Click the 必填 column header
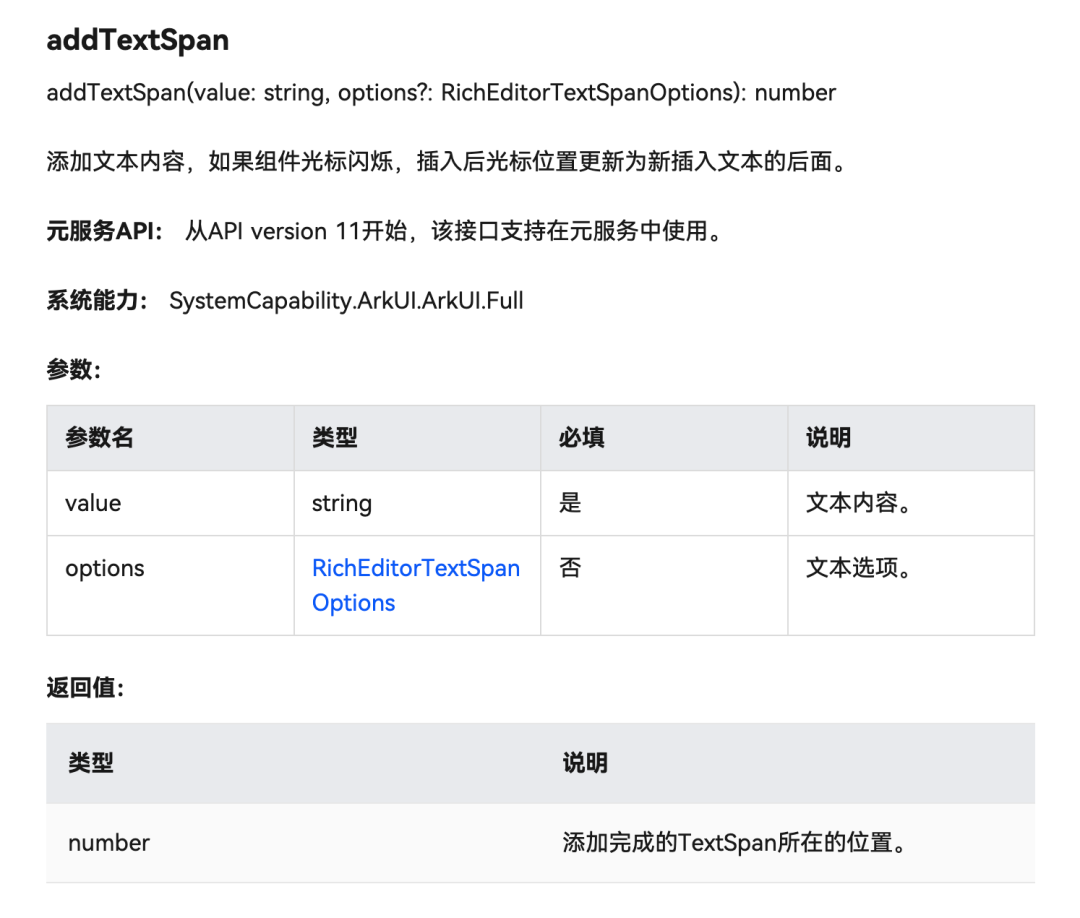This screenshot has height=918, width=1080. click(x=581, y=438)
